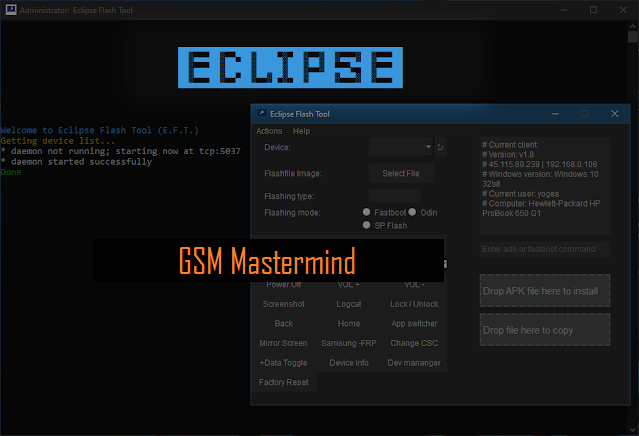This screenshot has width=639, height=436.
Task: Close the Administrator console window
Action: (x=623, y=10)
